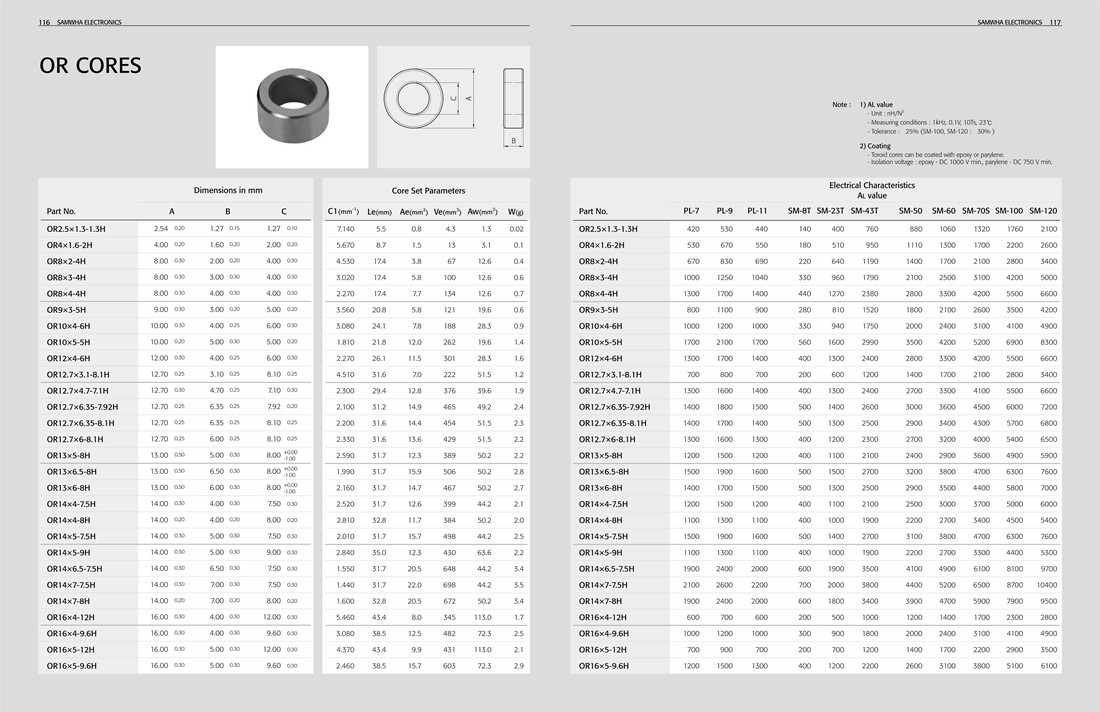Image resolution: width=1100 pixels, height=712 pixels.
Task: Click the toroid dimension diagram
Action: 453,106
